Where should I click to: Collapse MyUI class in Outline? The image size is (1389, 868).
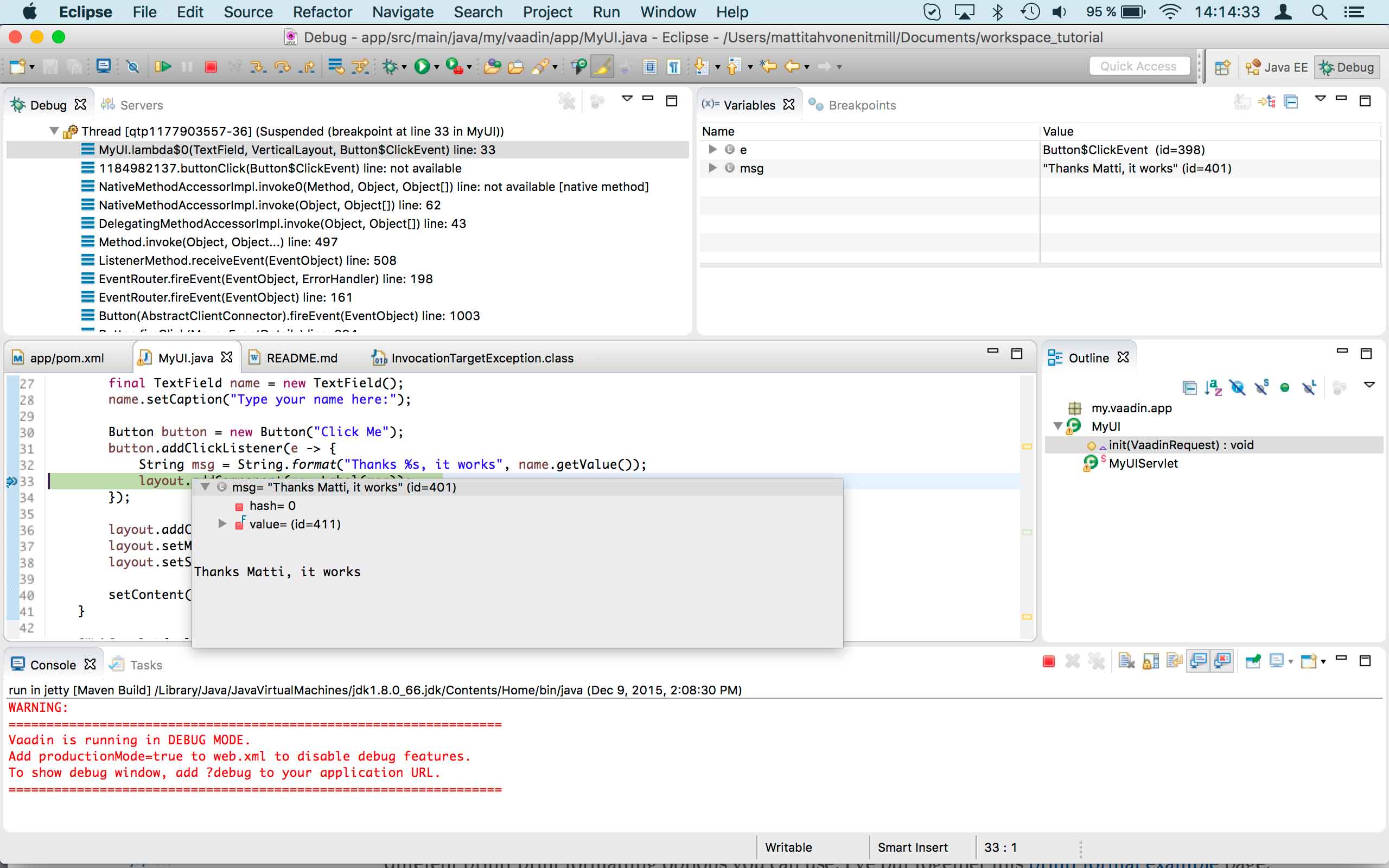(1057, 426)
